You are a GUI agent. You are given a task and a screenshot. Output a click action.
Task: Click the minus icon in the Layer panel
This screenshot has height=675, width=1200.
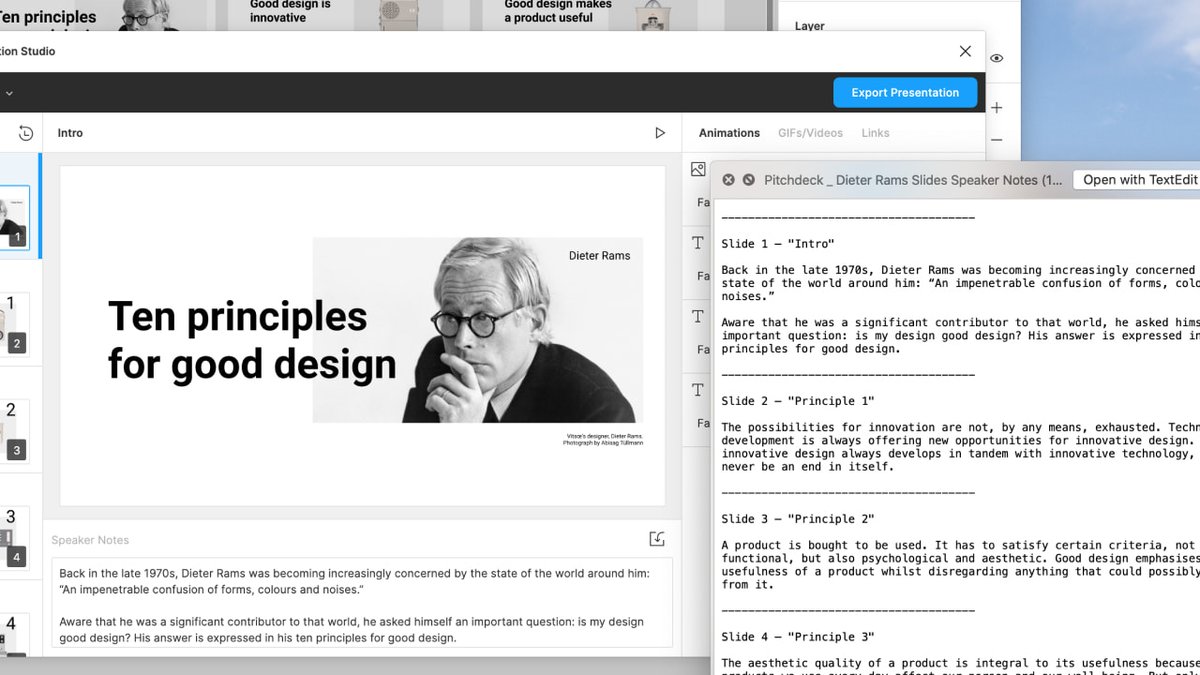click(996, 141)
